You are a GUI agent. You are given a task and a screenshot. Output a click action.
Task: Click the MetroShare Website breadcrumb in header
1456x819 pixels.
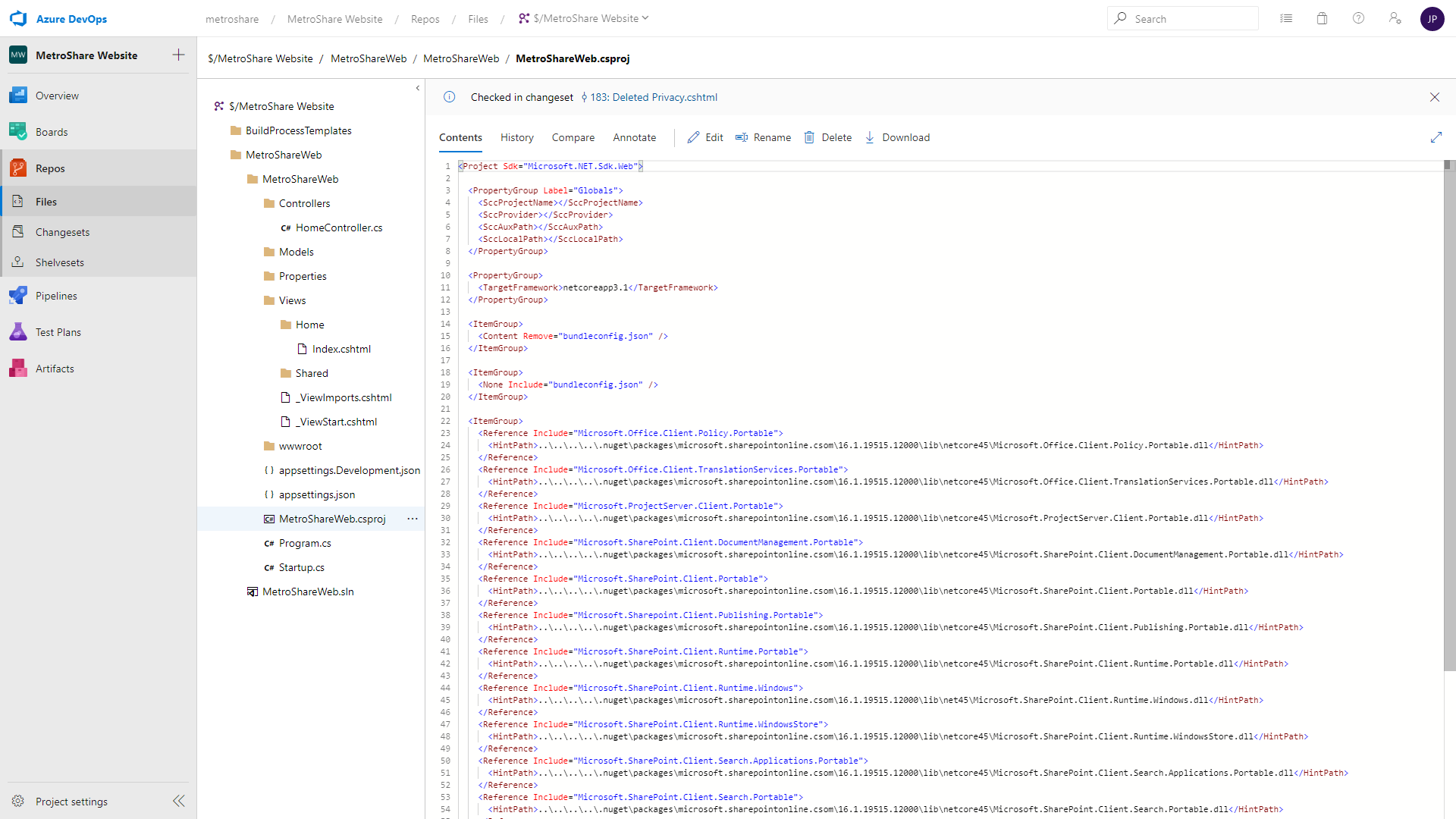(x=334, y=19)
